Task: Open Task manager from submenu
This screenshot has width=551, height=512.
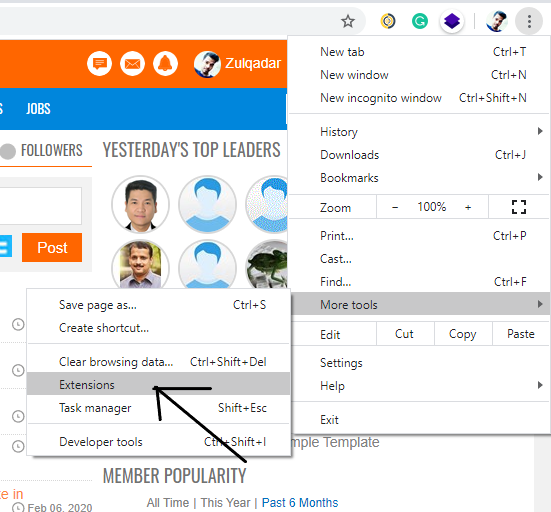Action: 158,408
